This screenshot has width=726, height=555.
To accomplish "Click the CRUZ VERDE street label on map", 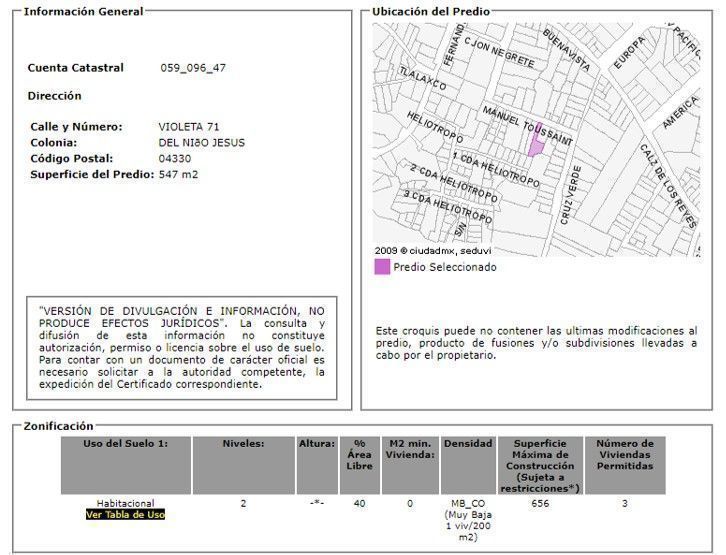I will point(570,194).
